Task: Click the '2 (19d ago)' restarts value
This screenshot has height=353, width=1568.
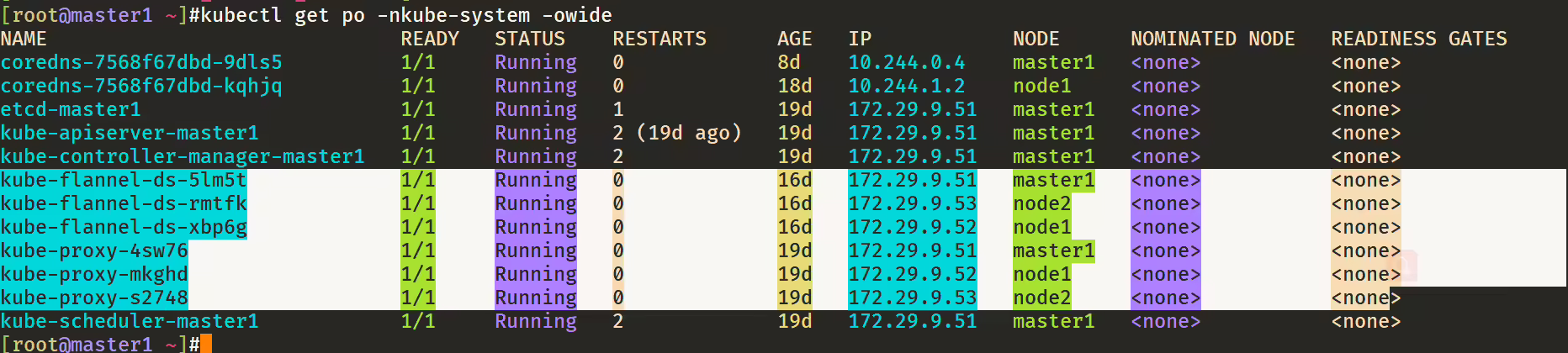Action: pyautogui.click(x=677, y=133)
